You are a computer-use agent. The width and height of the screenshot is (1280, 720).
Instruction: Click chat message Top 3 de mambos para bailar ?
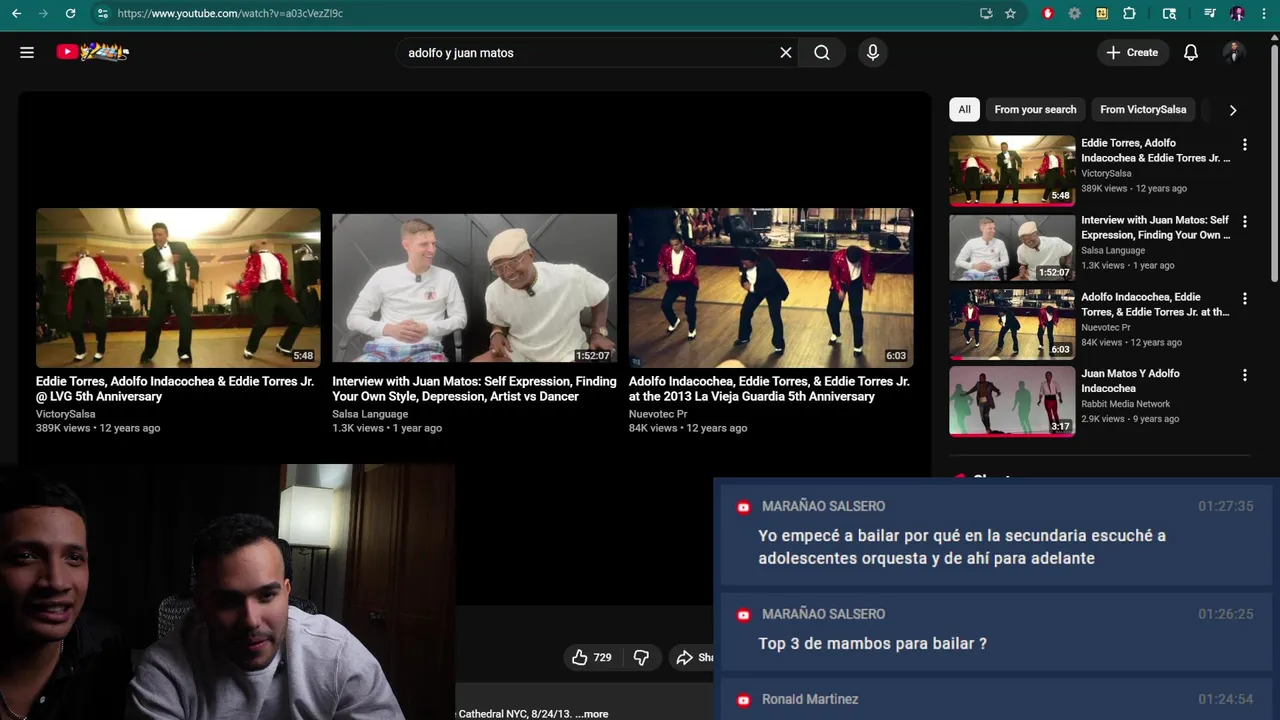[872, 644]
